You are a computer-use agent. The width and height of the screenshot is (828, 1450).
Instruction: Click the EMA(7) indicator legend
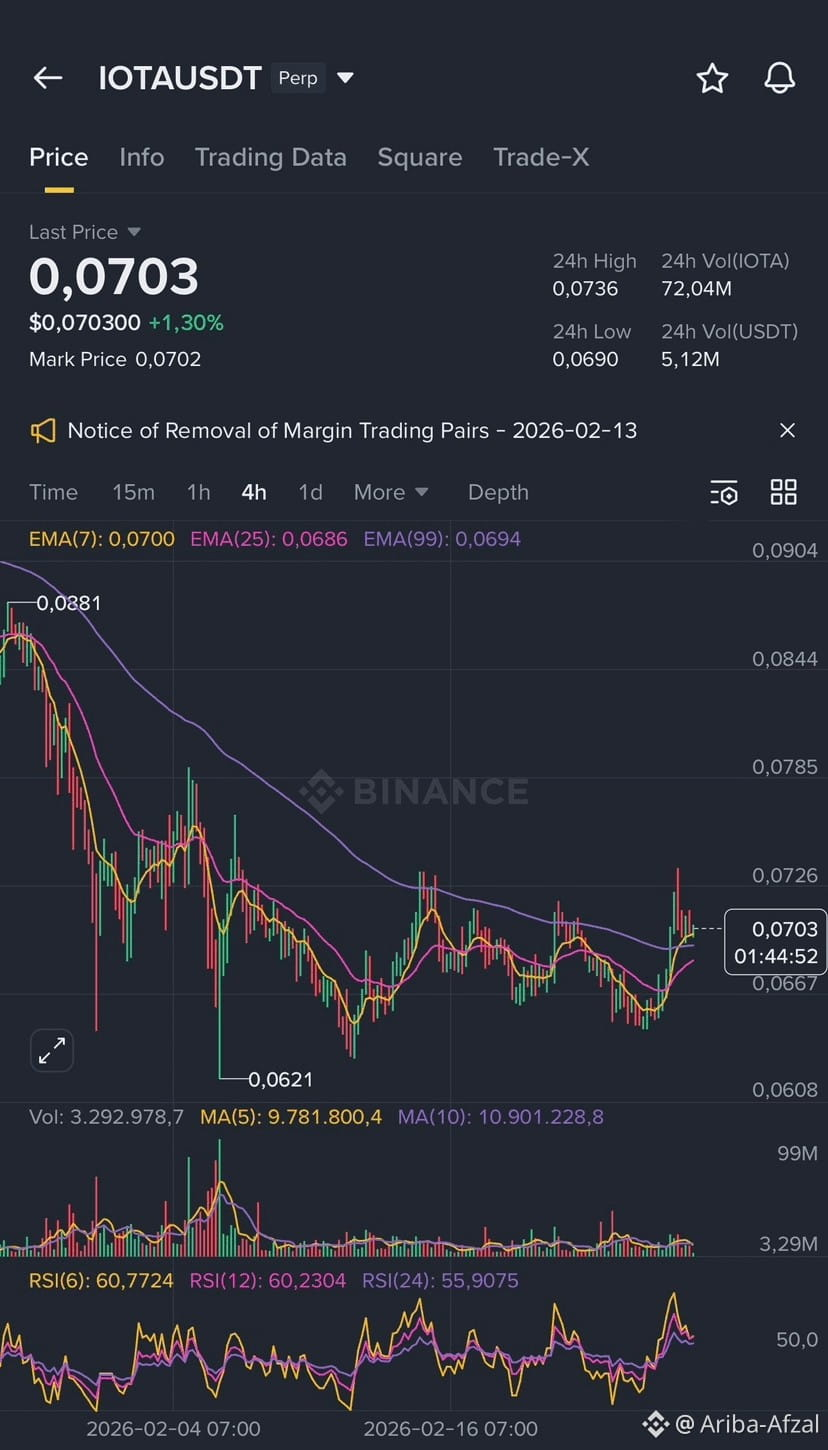pos(102,539)
